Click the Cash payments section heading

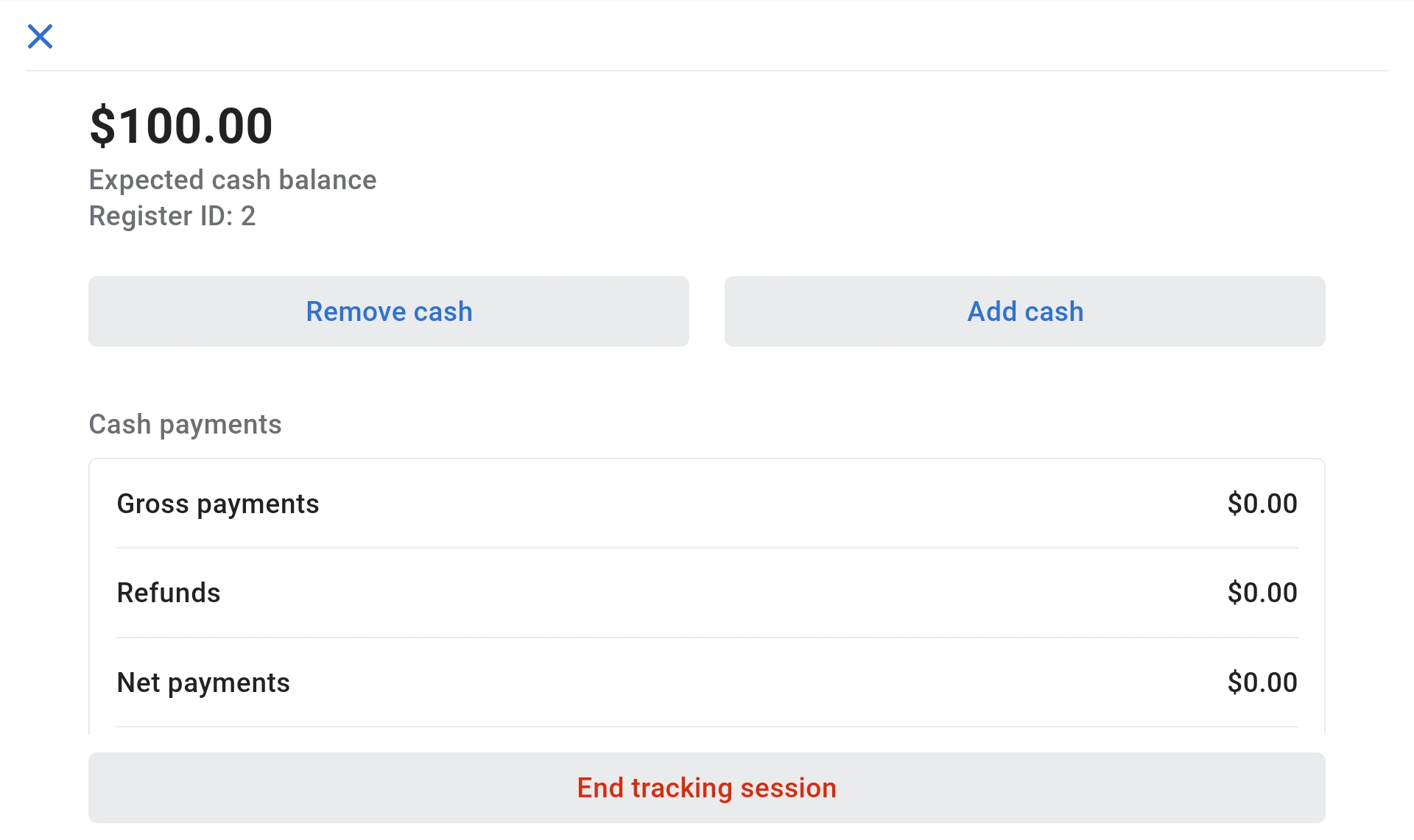pyautogui.click(x=185, y=424)
